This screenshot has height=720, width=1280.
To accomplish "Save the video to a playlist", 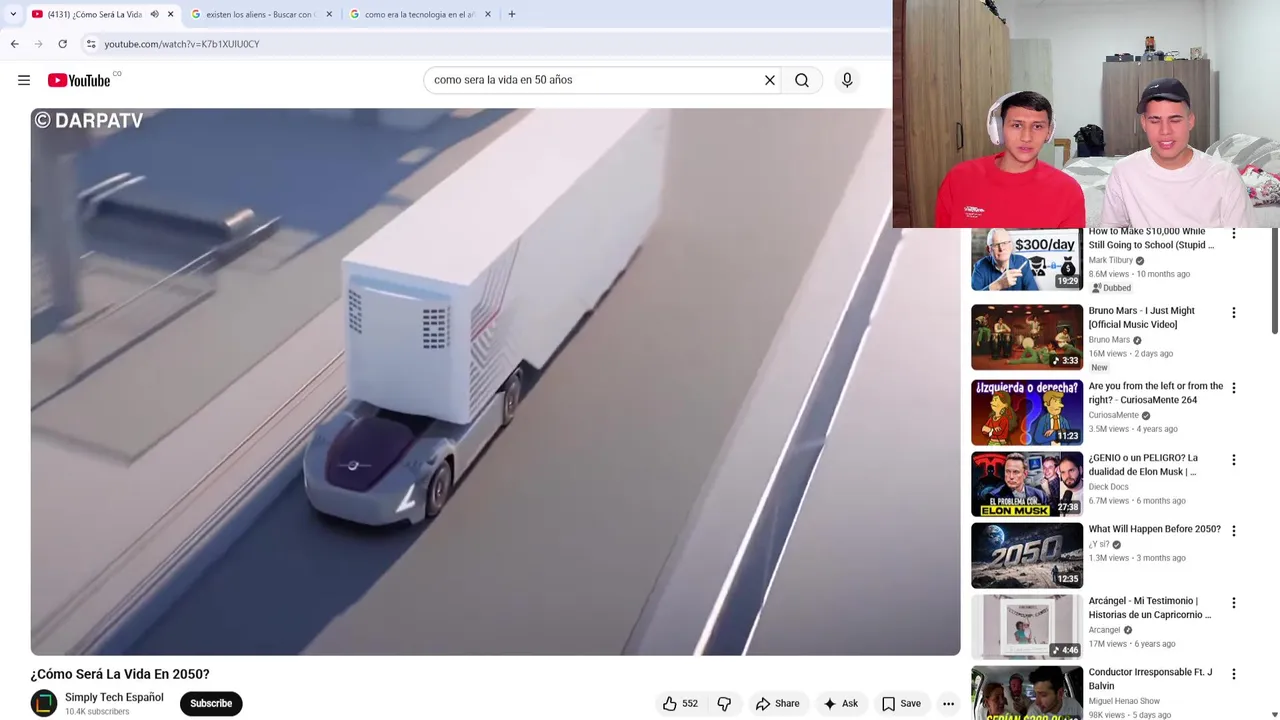I will click(x=901, y=704).
